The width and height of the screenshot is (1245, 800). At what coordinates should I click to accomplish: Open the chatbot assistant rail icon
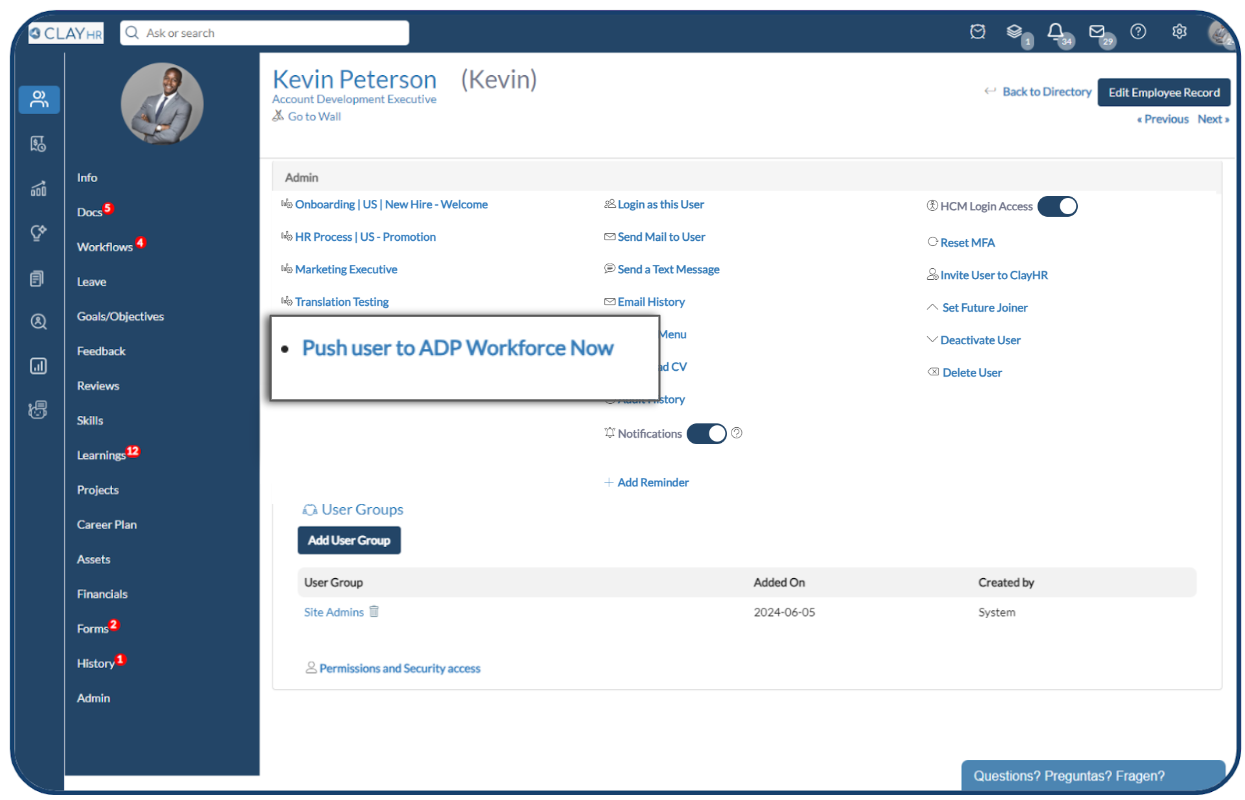pyautogui.click(x=38, y=410)
